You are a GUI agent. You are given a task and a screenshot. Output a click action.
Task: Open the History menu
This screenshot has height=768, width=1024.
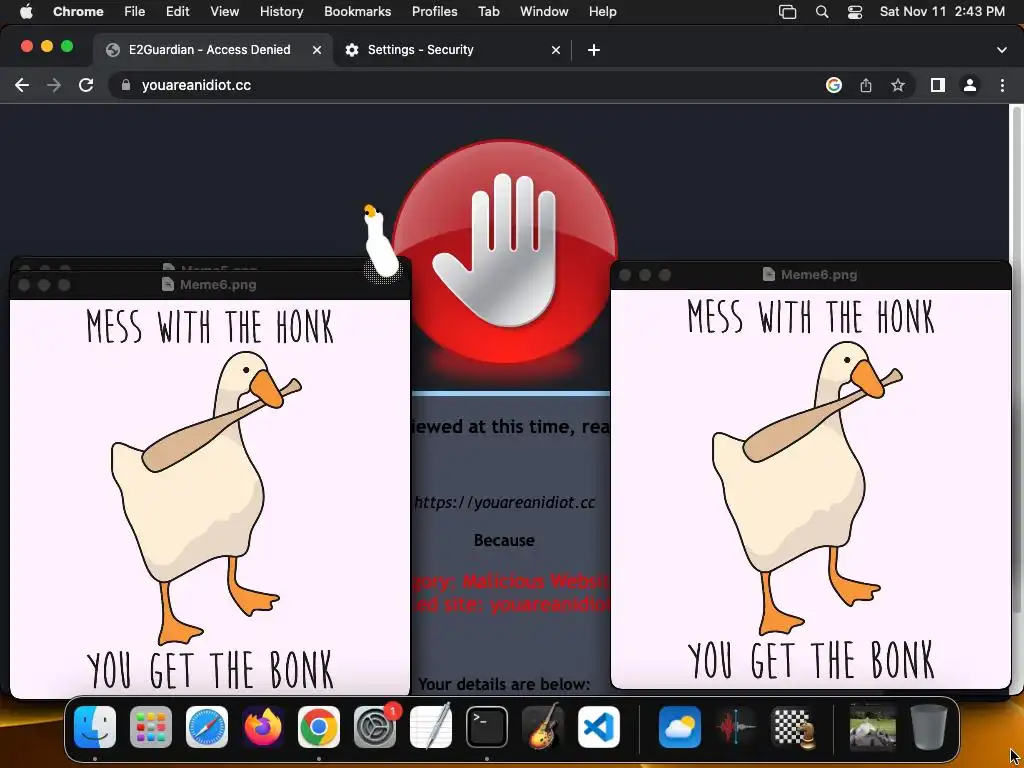click(x=281, y=12)
